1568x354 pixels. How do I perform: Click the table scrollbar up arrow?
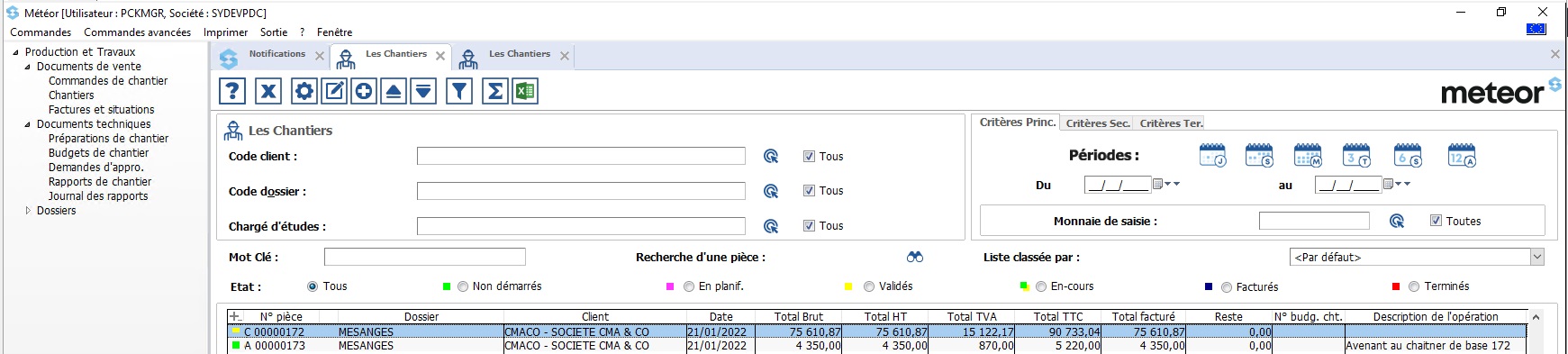1536,317
